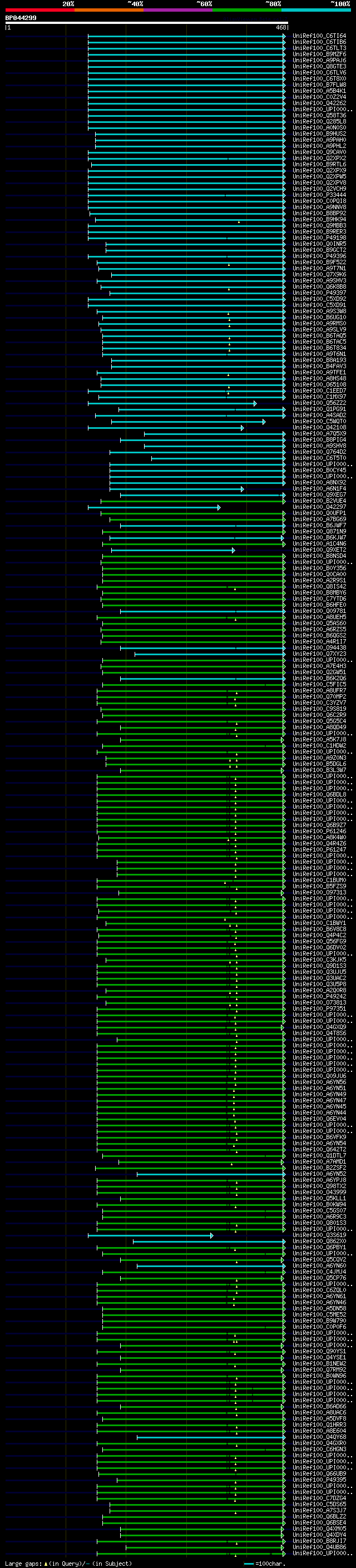Screen dimensions: 356x1568
Task: Click the alignment bar for UniRef100_B9HUS2
Action: (x=190, y=135)
